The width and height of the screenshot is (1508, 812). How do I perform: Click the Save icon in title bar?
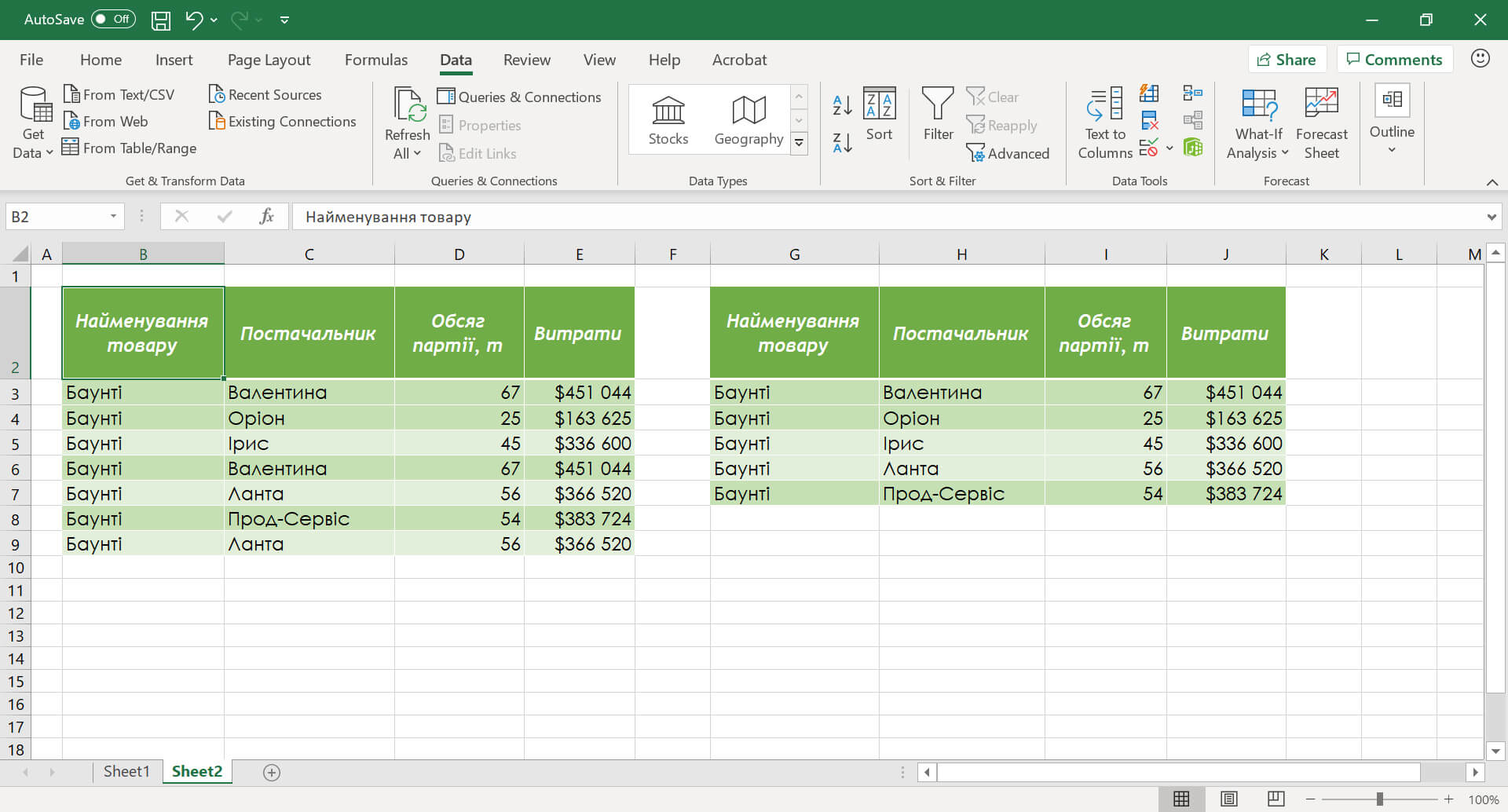(160, 20)
